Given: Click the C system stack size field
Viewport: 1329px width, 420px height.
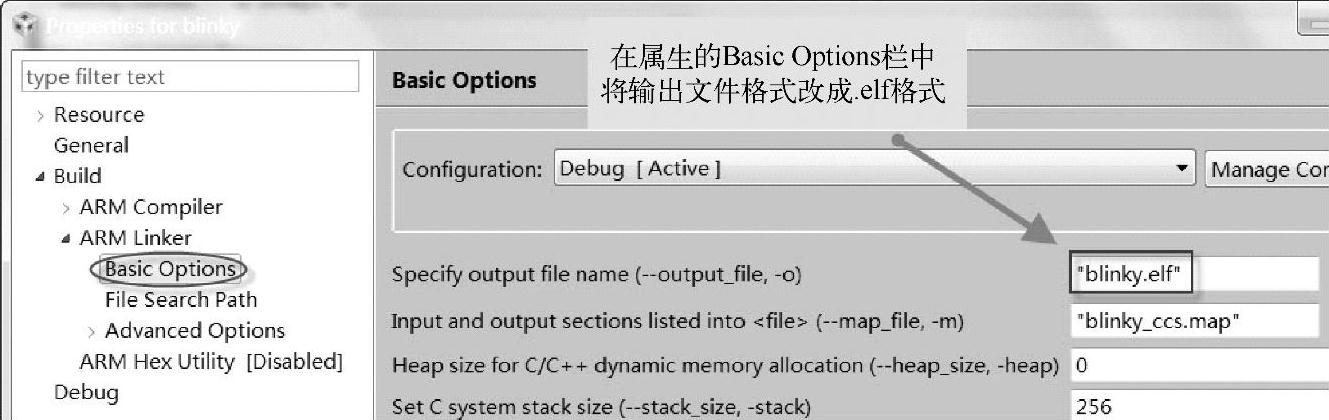Looking at the screenshot, I should (x=1194, y=406).
